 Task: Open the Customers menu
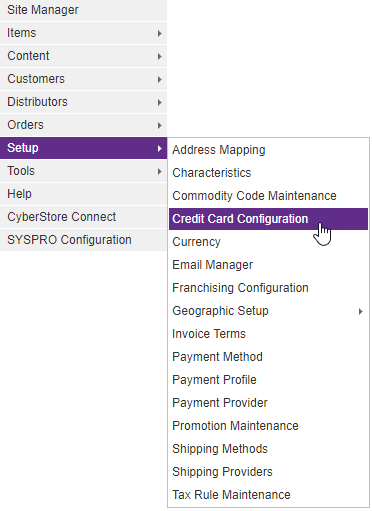pos(83,79)
